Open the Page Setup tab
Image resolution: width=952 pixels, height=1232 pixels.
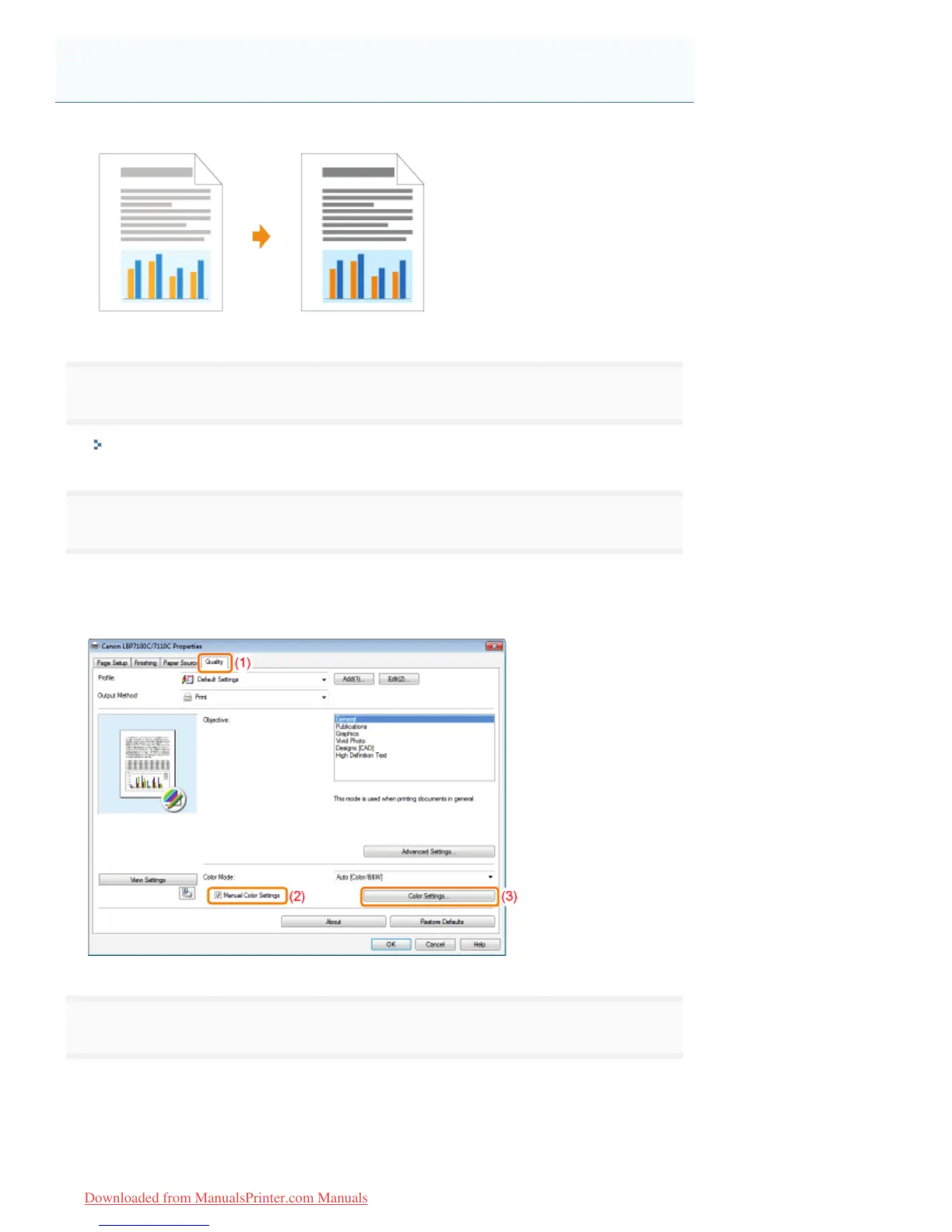(112, 663)
